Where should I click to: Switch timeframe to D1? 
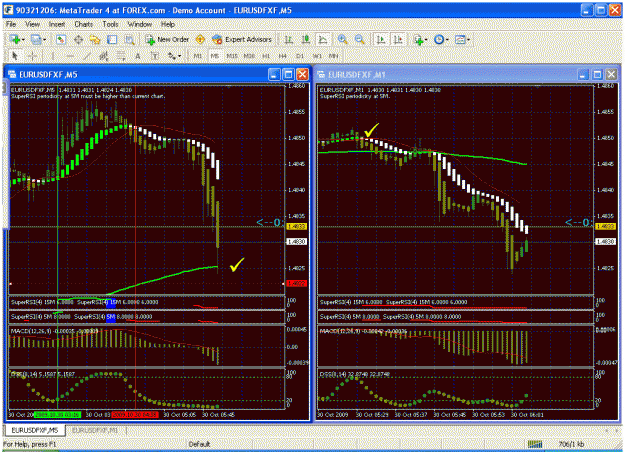pos(300,56)
